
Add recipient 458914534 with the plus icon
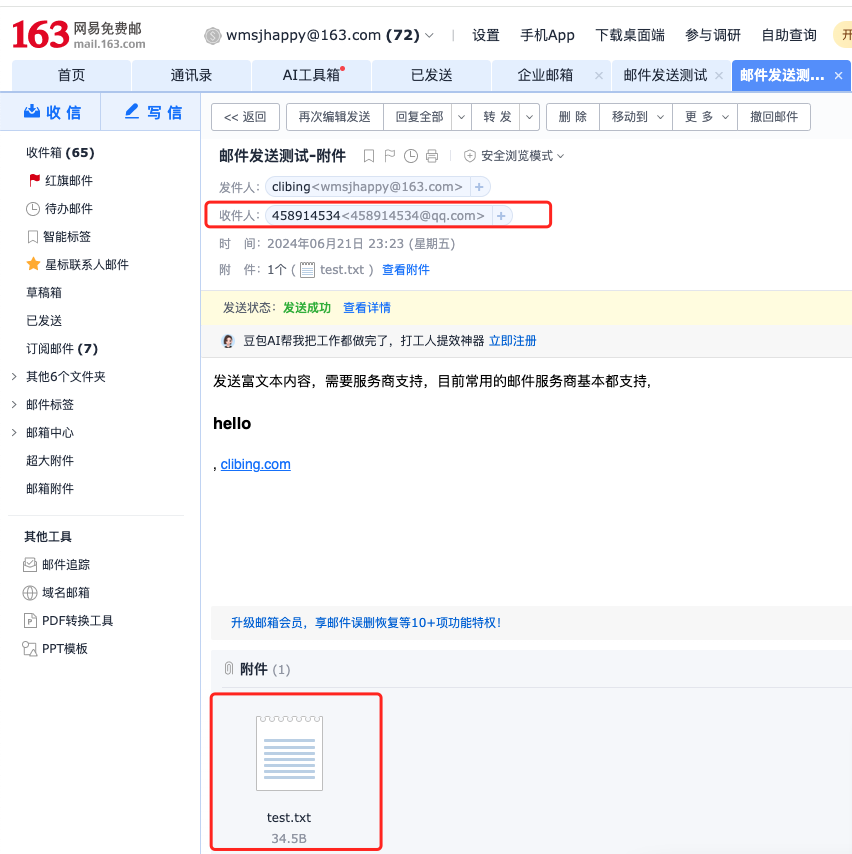[501, 216]
